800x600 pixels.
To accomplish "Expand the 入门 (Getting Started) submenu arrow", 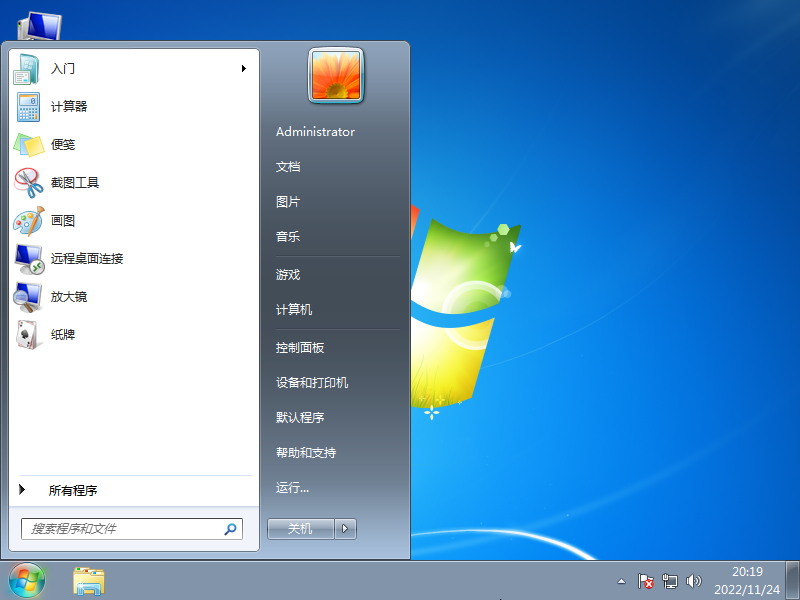I will [x=242, y=68].
